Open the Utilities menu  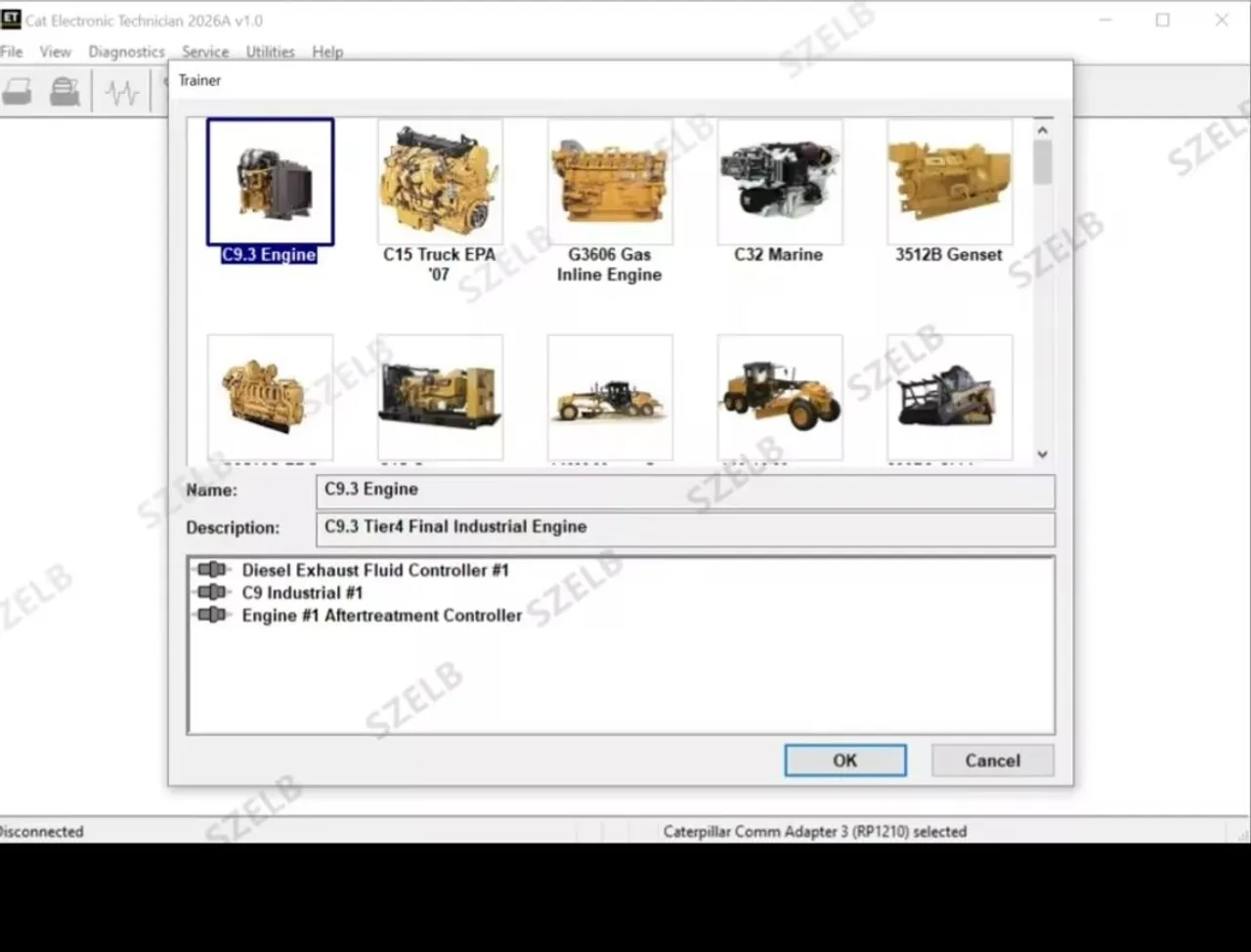coord(270,52)
